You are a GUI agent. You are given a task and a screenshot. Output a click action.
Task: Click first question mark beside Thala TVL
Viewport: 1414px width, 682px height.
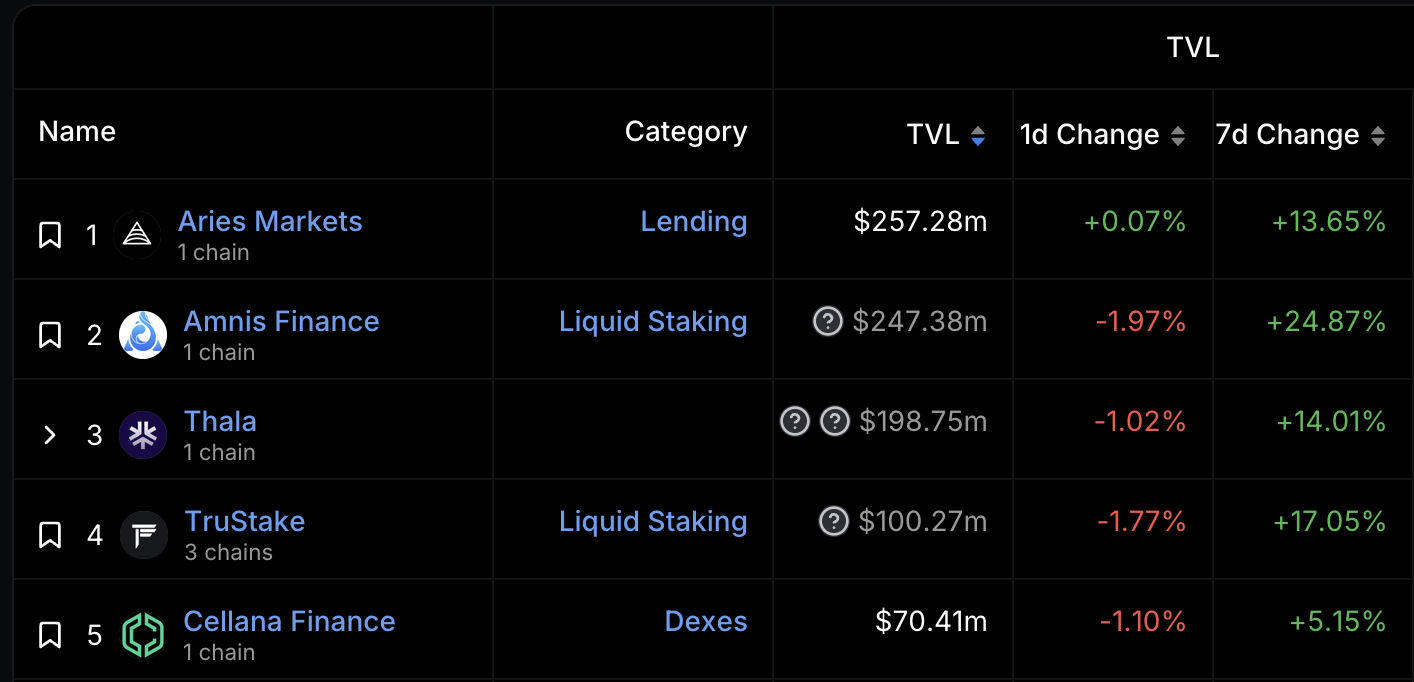(x=795, y=421)
